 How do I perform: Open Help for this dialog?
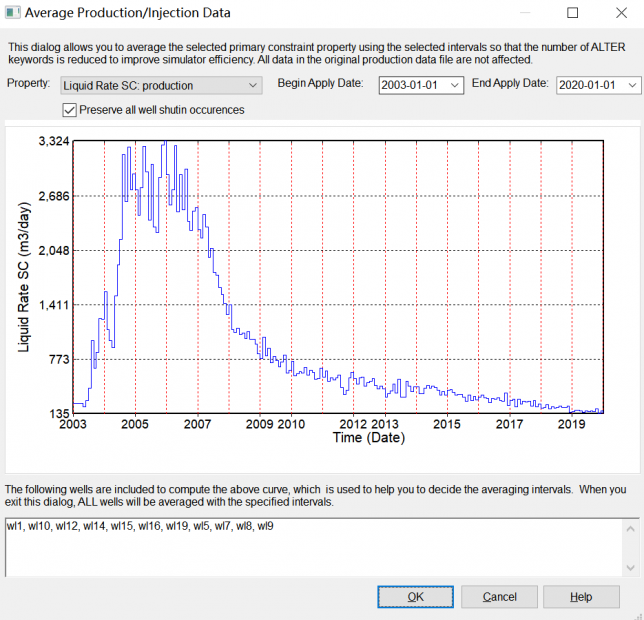pos(581,597)
